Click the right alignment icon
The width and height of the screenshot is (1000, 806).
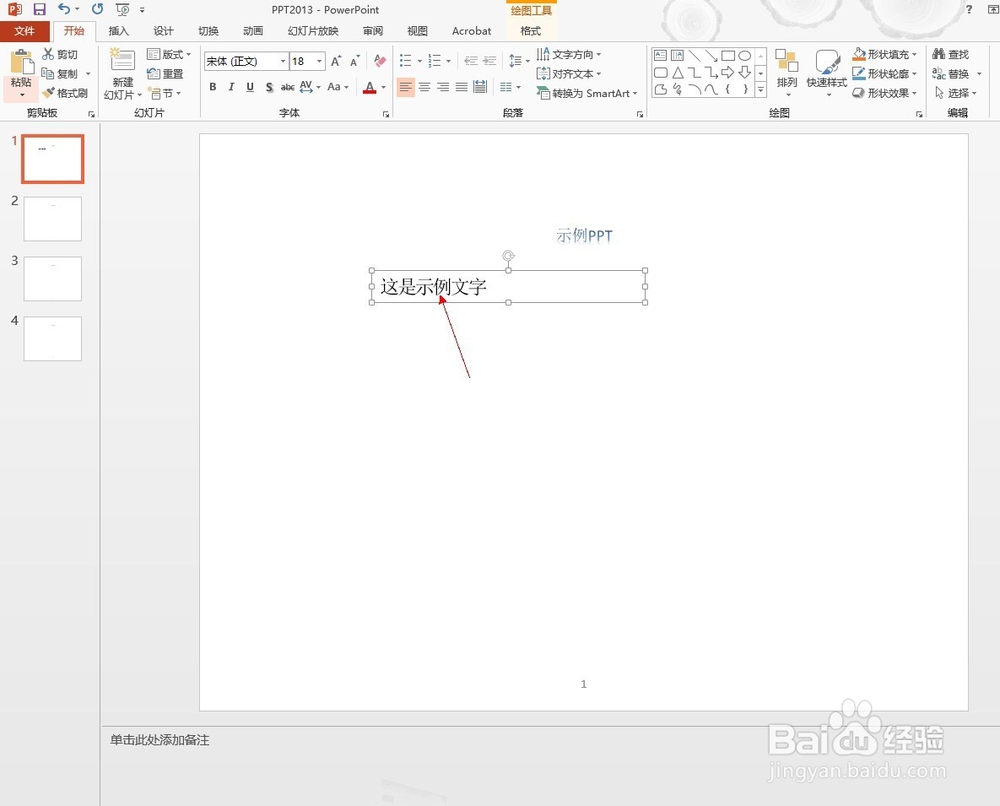tap(443, 88)
